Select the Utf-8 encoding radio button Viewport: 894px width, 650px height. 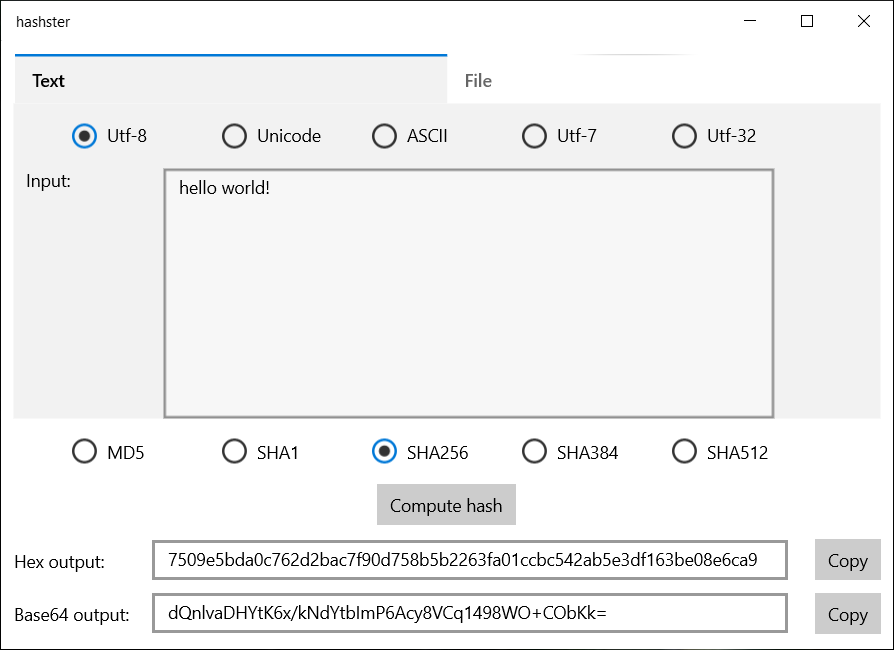[85, 136]
